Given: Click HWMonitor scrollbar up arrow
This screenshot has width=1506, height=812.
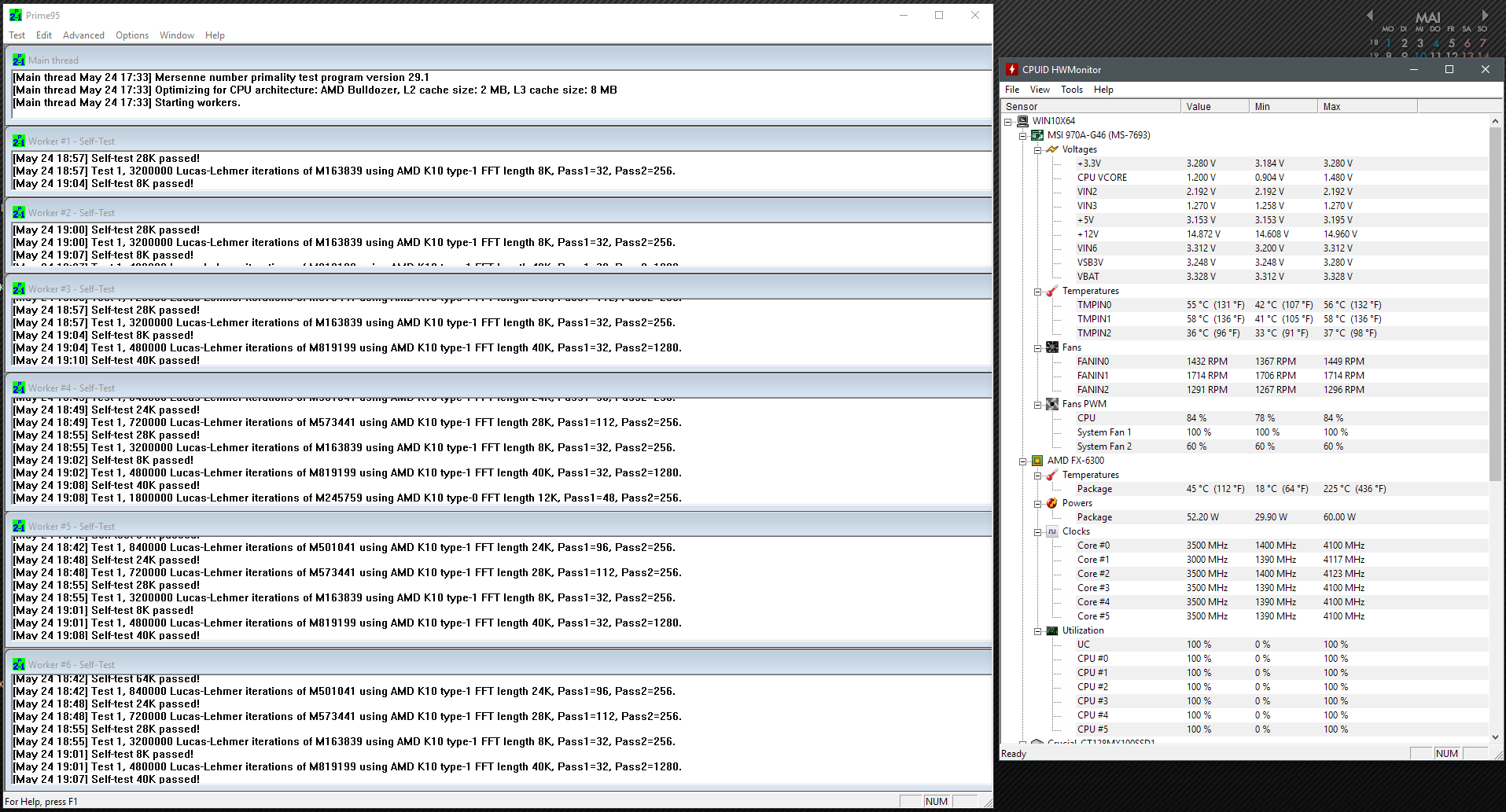Looking at the screenshot, I should [x=1495, y=121].
